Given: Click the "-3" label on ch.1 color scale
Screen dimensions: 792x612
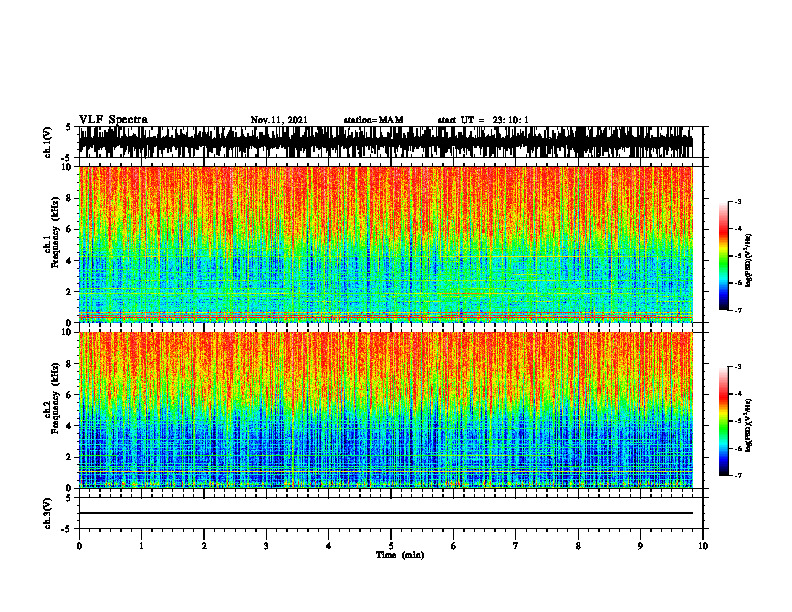Looking at the screenshot, I should 738,202.
